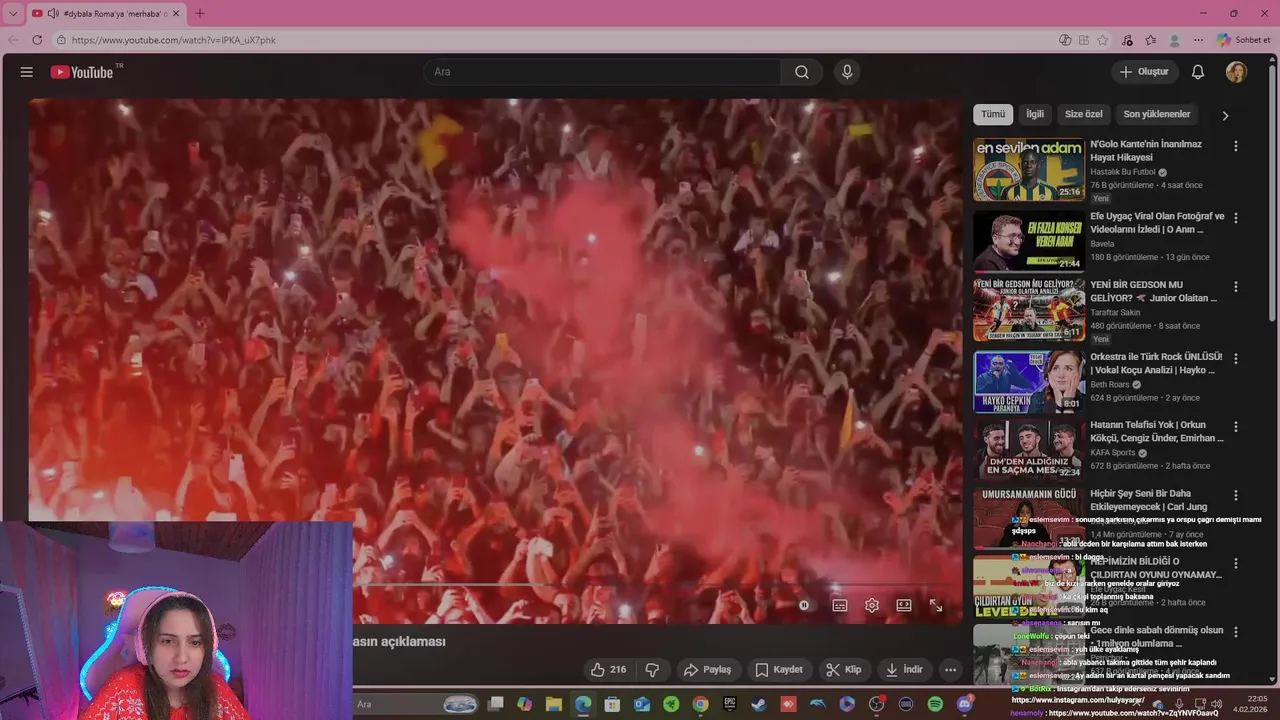Open options for Yeni Bir Gedson video

(1236, 287)
